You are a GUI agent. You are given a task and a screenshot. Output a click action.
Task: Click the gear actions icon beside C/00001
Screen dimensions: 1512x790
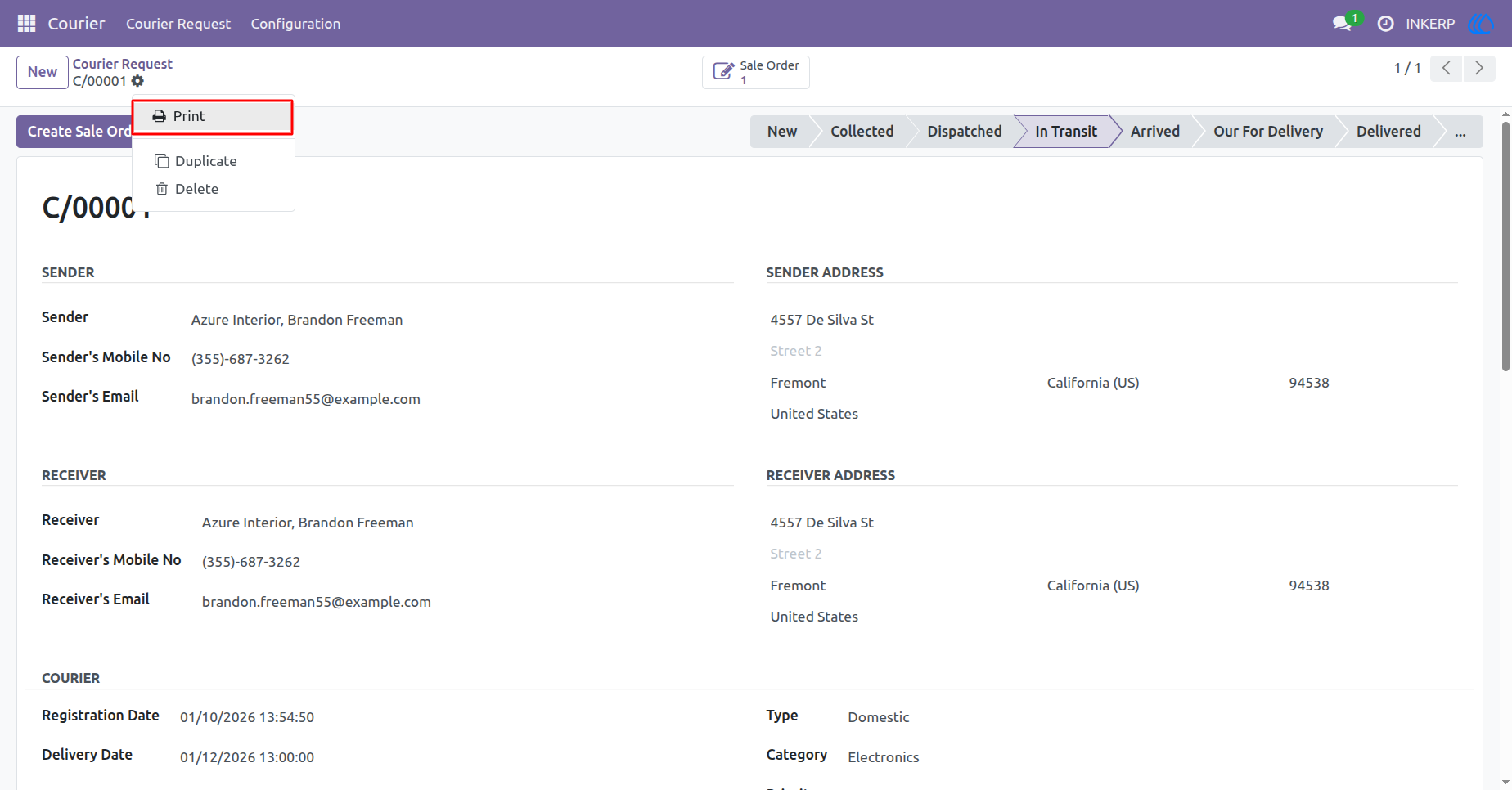coord(137,81)
